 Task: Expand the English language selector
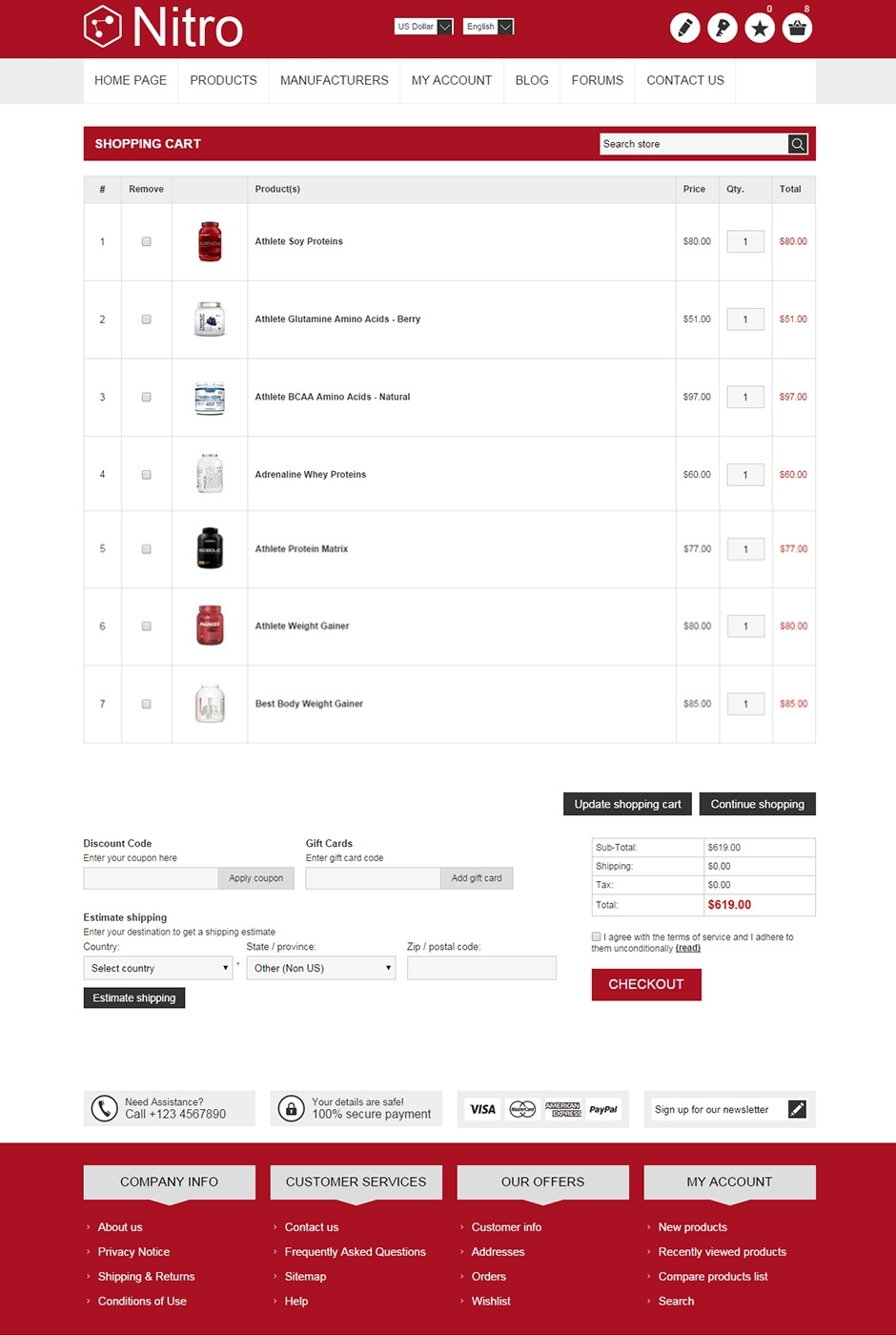[490, 27]
